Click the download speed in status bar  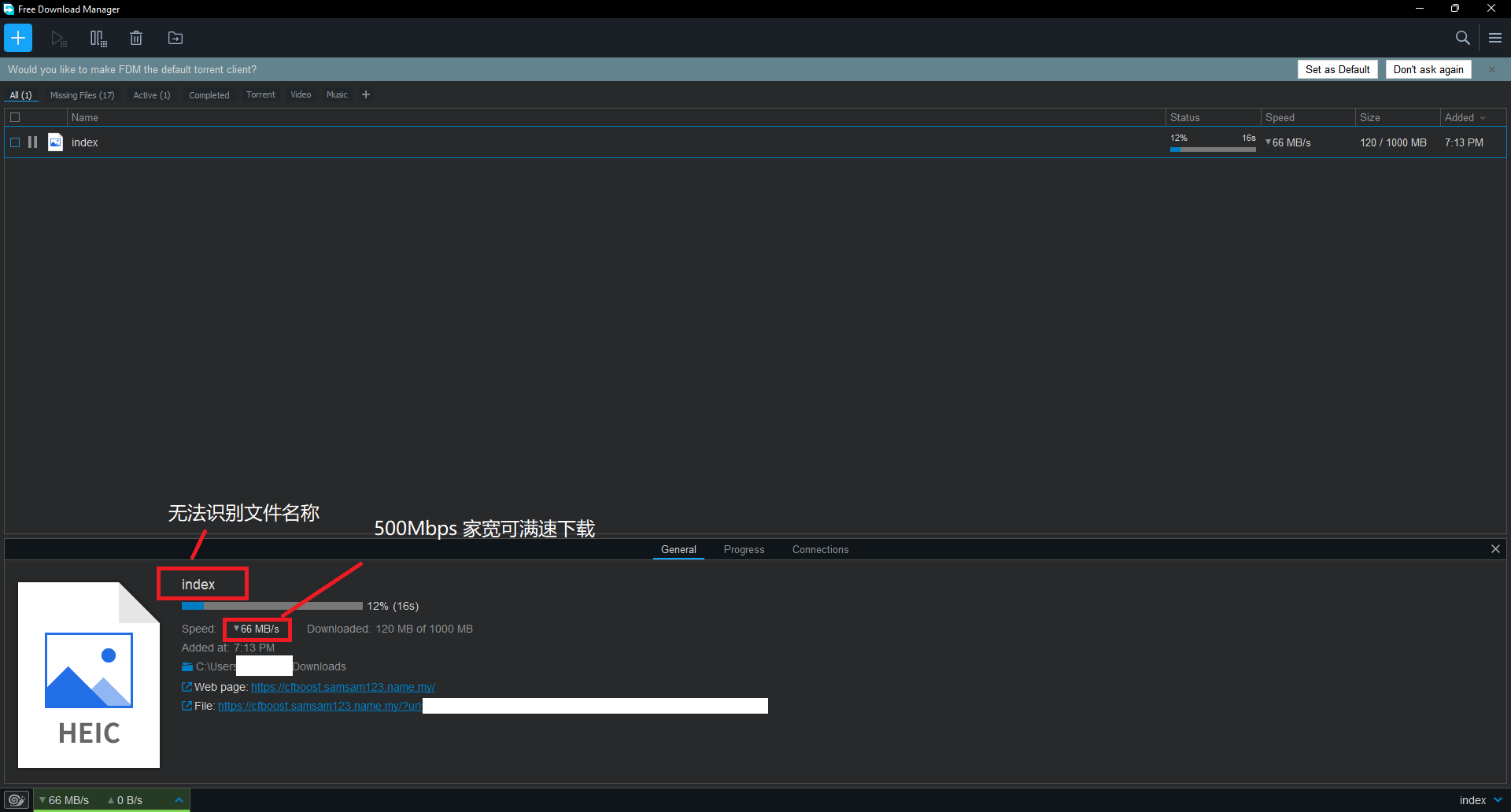click(x=65, y=800)
